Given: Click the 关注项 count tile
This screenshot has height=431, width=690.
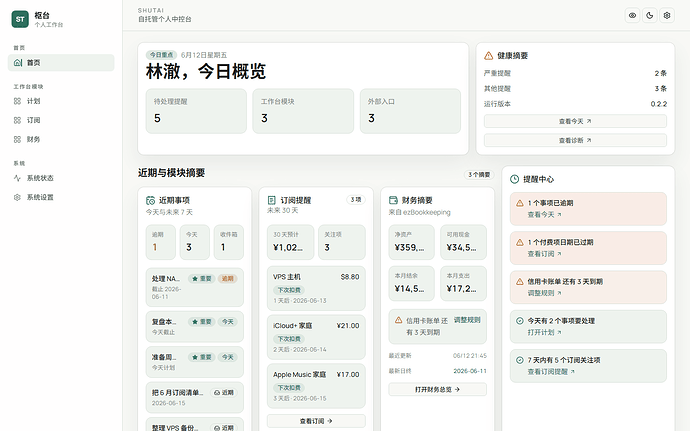Looking at the screenshot, I should coord(342,242).
